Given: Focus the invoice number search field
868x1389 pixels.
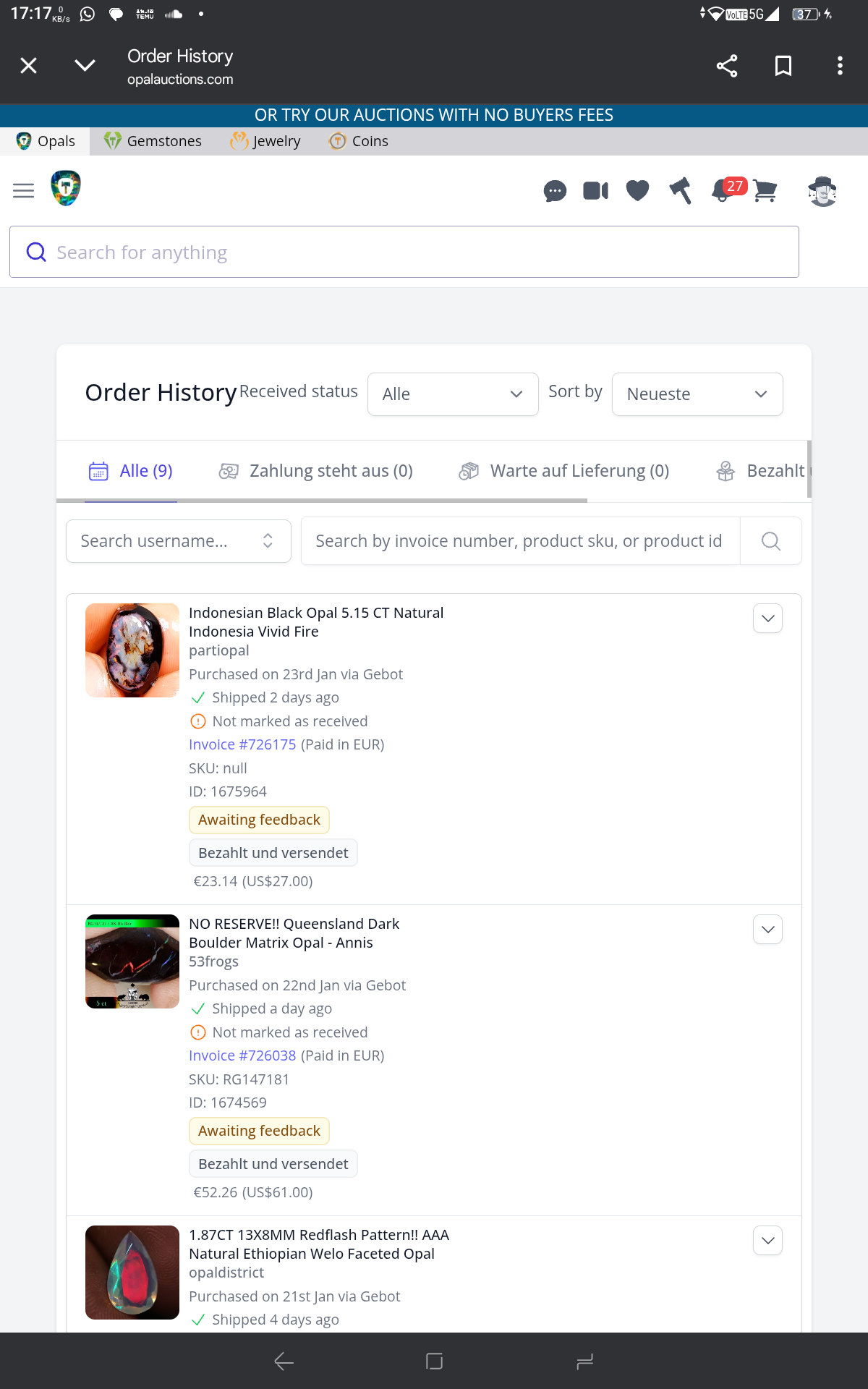Looking at the screenshot, I should 521,541.
